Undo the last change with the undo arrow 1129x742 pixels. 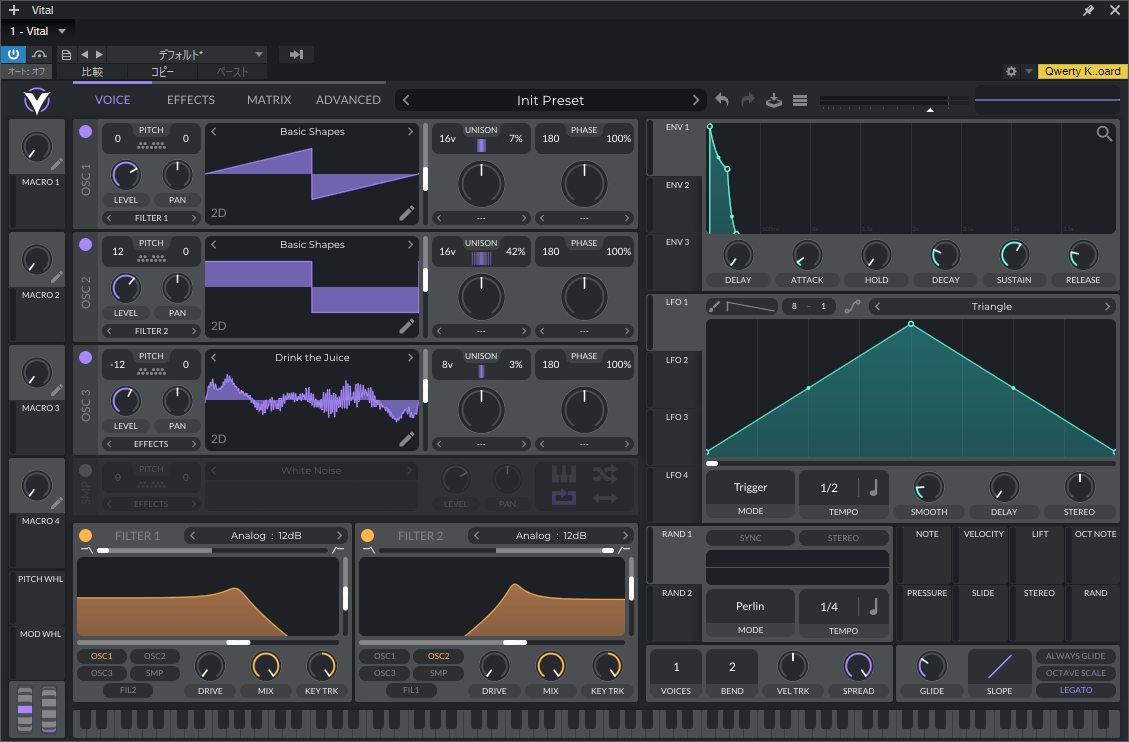coord(722,100)
